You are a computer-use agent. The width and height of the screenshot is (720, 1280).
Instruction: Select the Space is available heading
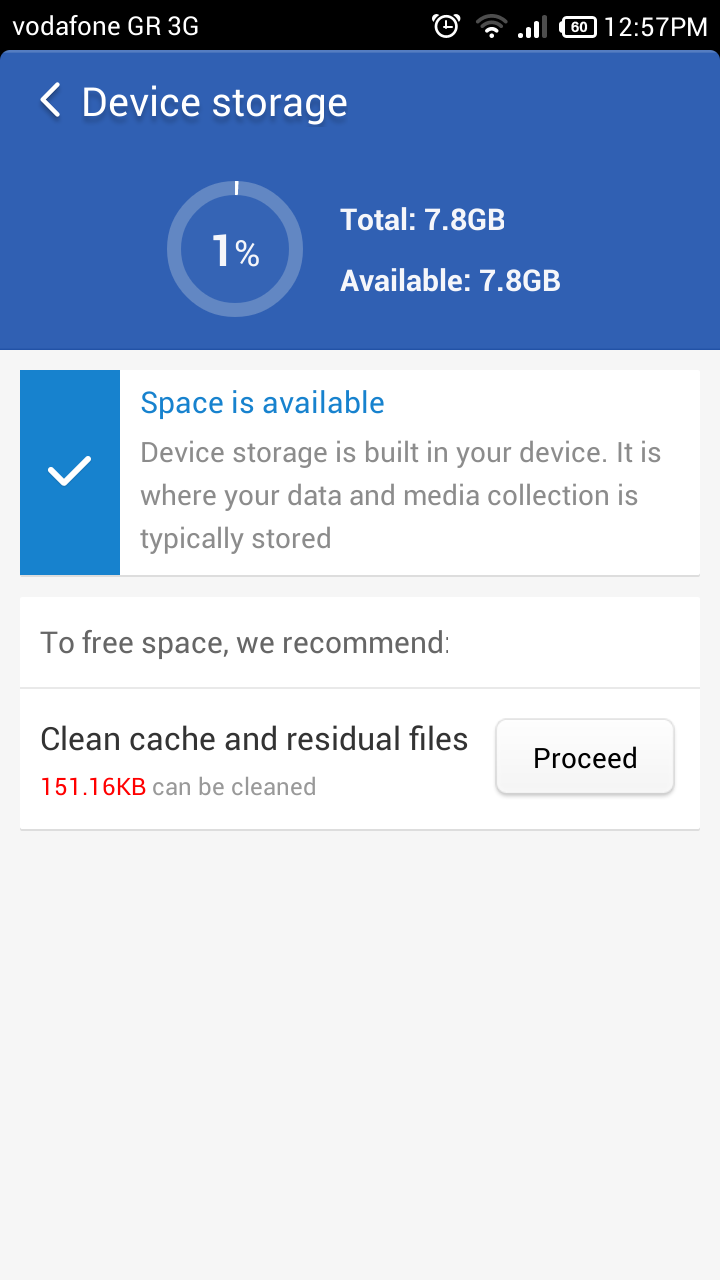[x=262, y=403]
